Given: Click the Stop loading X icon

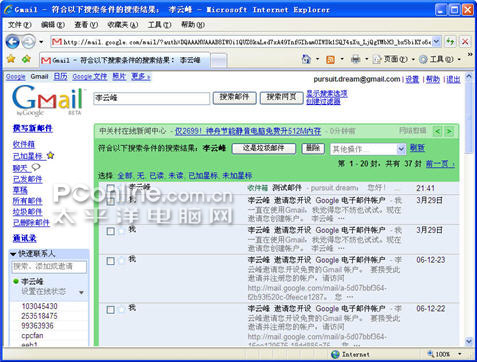Looking at the screenshot, I should tap(465, 42).
